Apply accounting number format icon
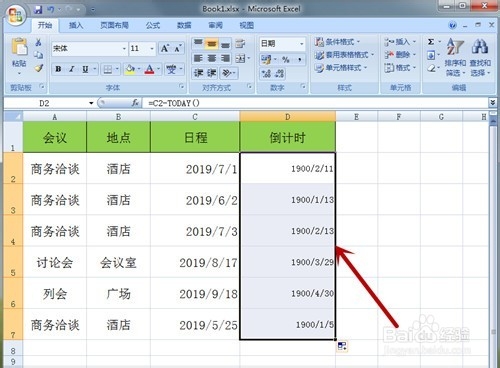This screenshot has width=500, height=368. (x=266, y=60)
